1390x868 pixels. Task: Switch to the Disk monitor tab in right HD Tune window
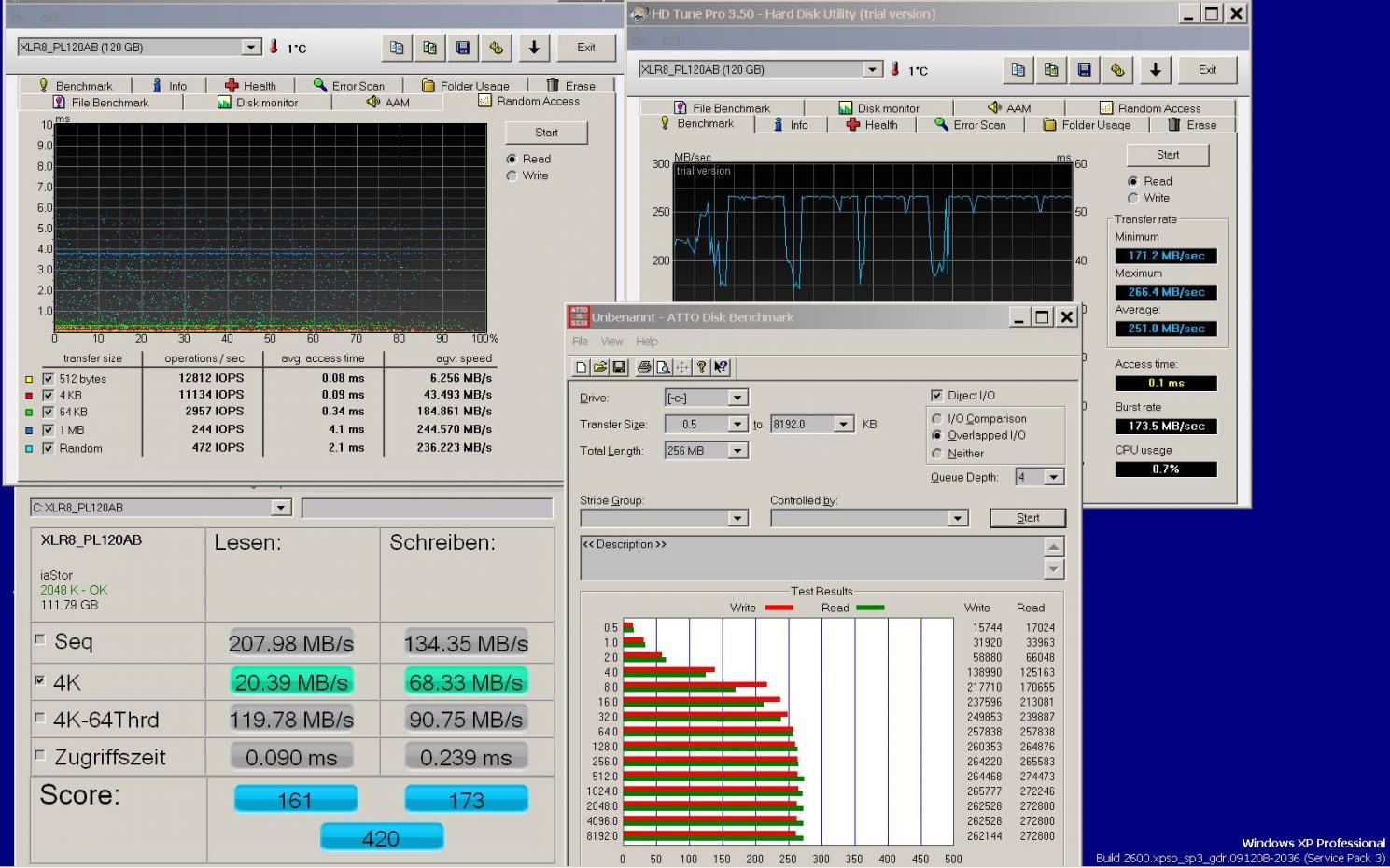(x=878, y=108)
